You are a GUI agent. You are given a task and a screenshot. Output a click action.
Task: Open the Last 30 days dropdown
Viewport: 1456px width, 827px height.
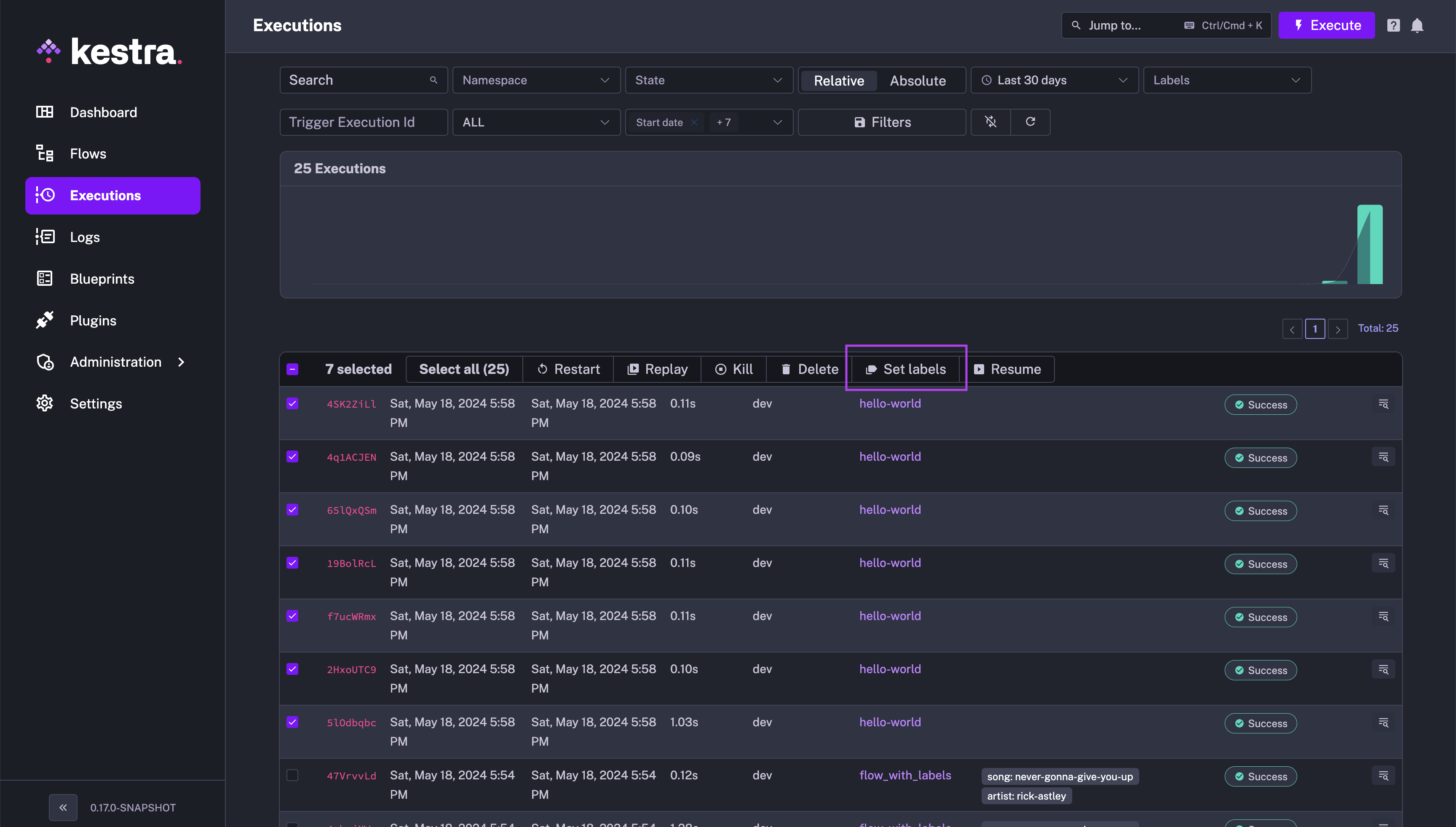[x=1054, y=80]
